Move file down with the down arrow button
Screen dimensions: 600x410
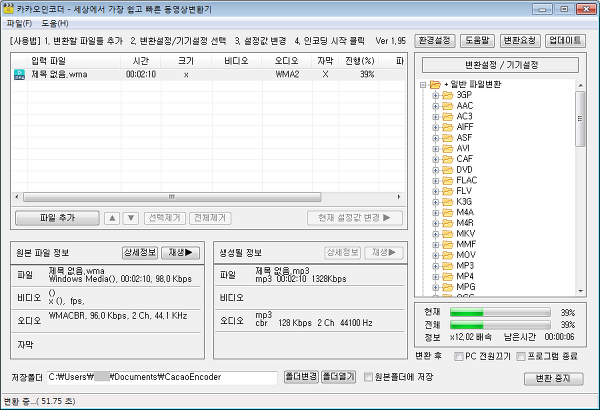(x=130, y=218)
